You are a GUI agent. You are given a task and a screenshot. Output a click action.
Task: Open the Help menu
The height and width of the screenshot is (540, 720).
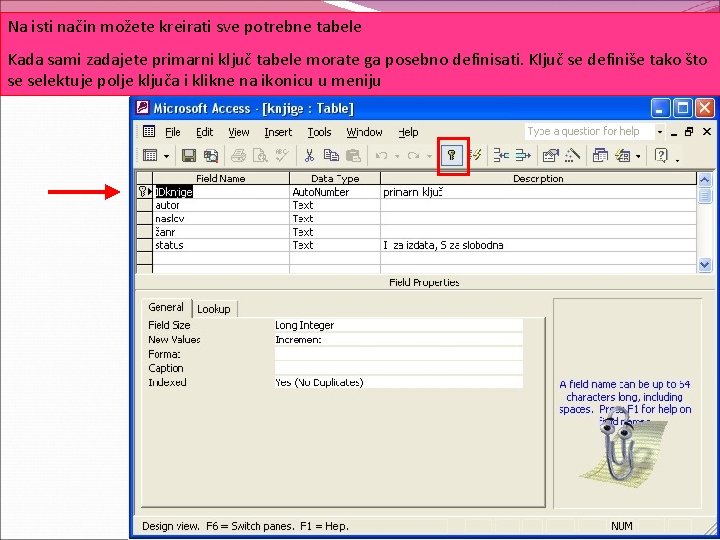[x=408, y=132]
